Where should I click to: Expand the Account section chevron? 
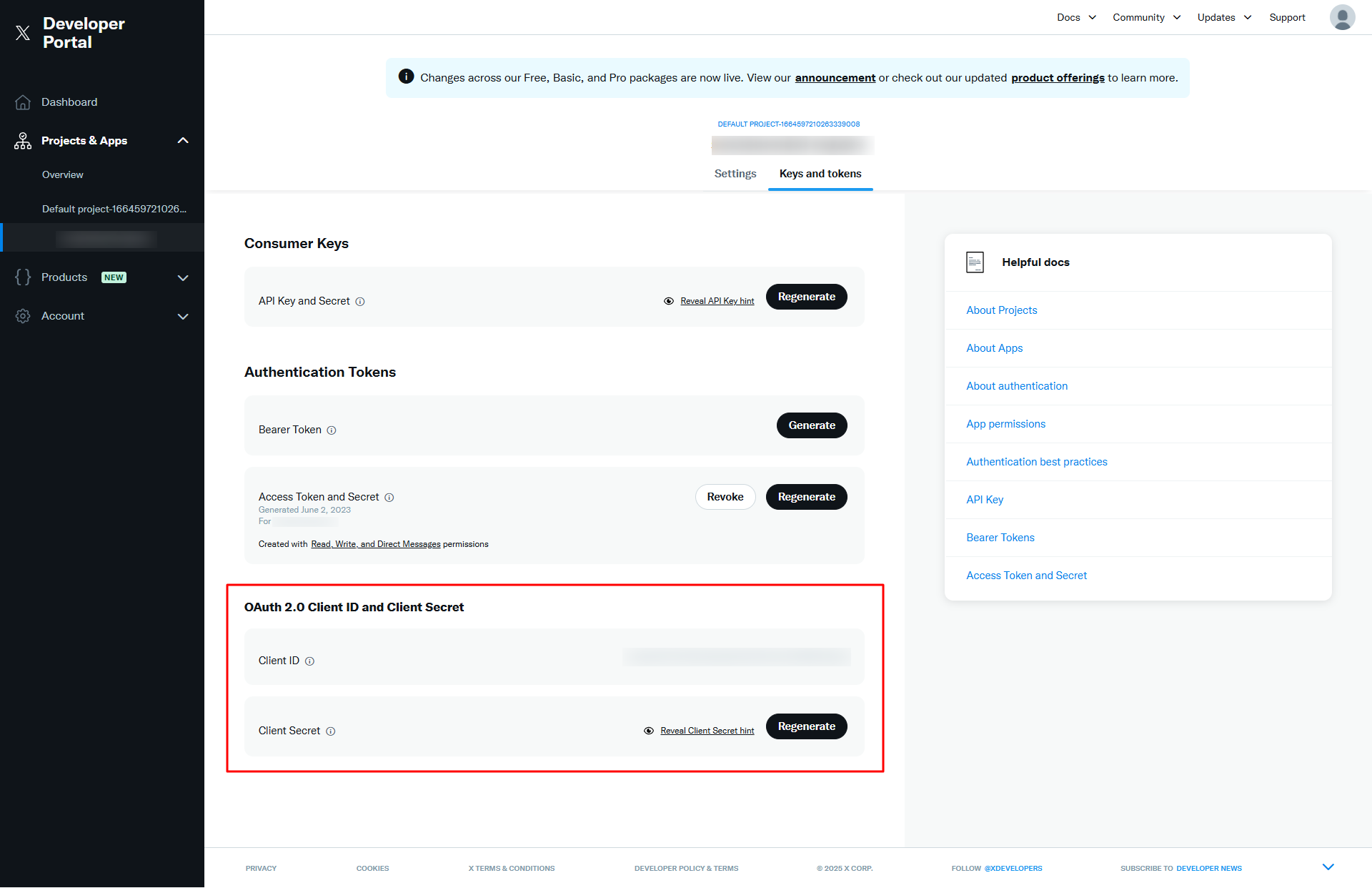tap(183, 317)
